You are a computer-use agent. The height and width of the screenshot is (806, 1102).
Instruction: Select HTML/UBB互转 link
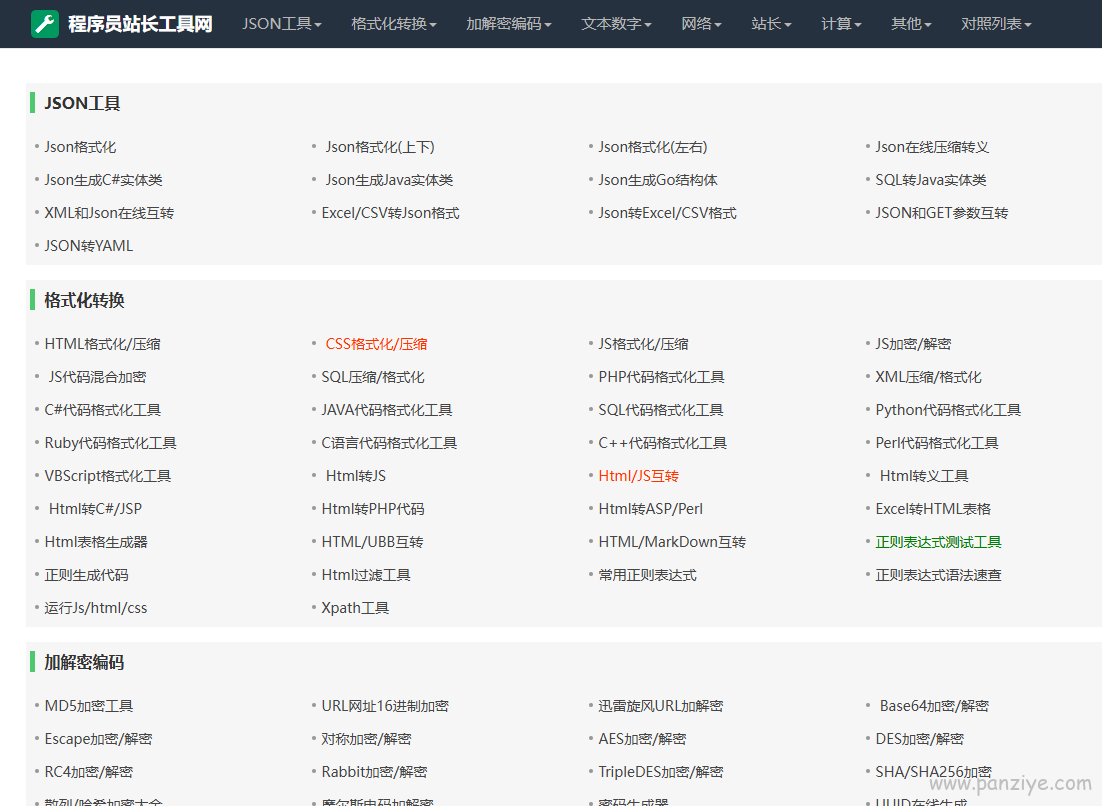[x=372, y=542]
